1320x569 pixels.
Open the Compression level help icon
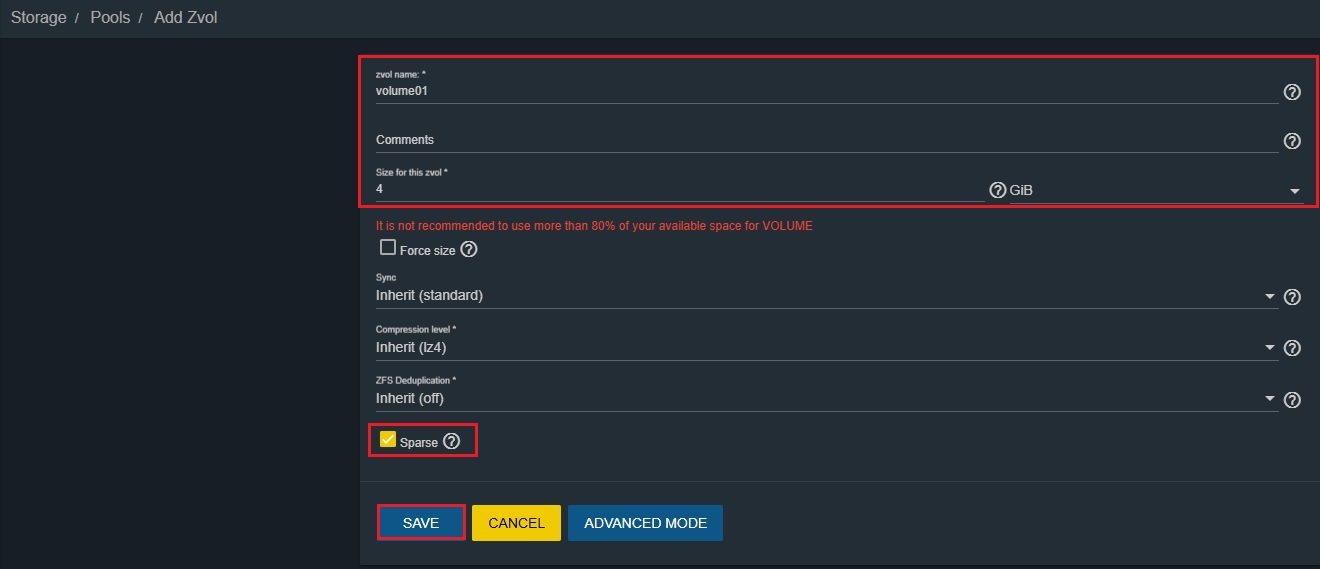coord(1292,348)
